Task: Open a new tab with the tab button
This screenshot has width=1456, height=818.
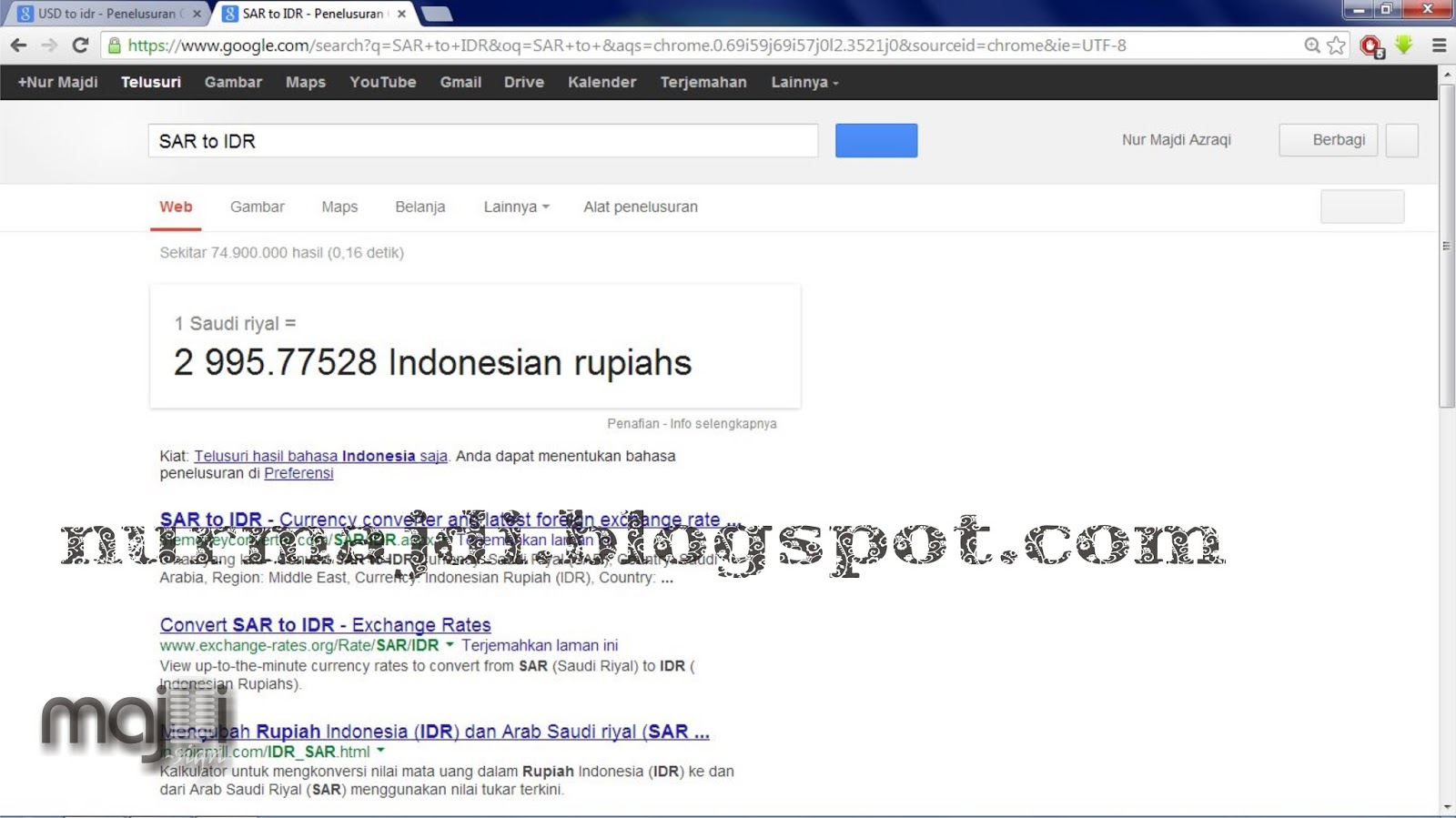Action: 437,14
